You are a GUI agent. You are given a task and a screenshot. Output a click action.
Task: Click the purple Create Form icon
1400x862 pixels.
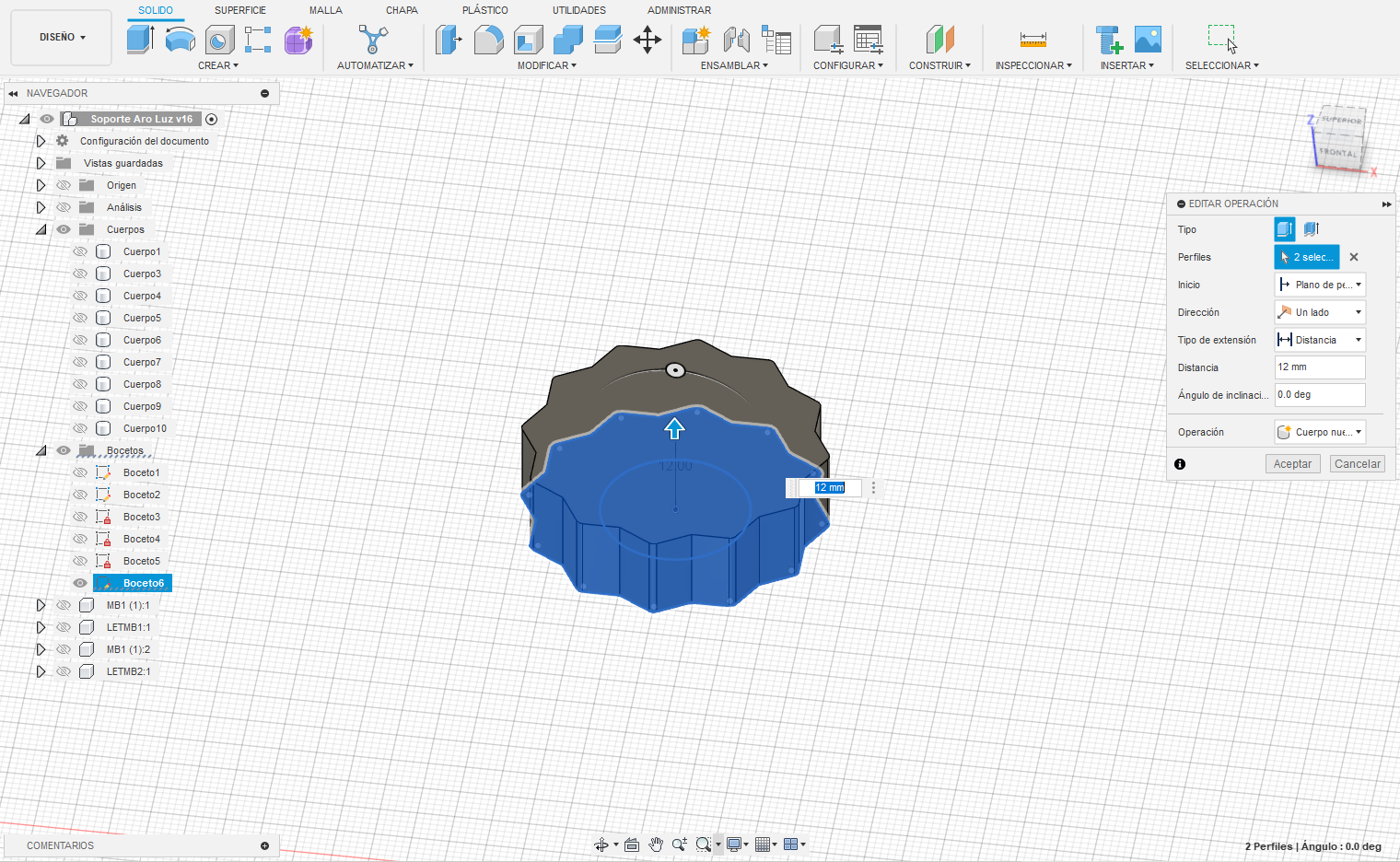click(x=297, y=40)
